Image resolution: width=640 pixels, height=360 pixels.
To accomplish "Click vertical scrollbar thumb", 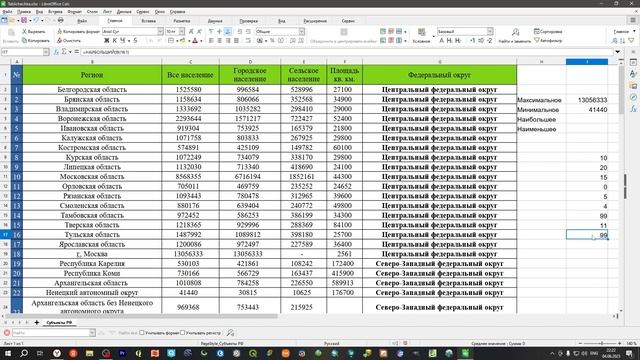I will coord(621,90).
